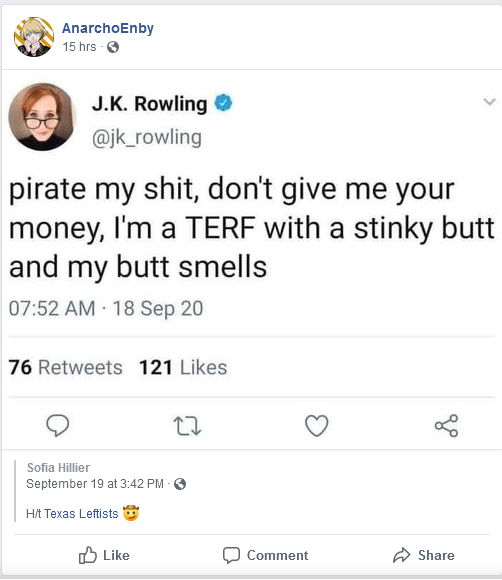502x580 pixels.
Task: Click the Facebook Share button
Action: (424, 555)
